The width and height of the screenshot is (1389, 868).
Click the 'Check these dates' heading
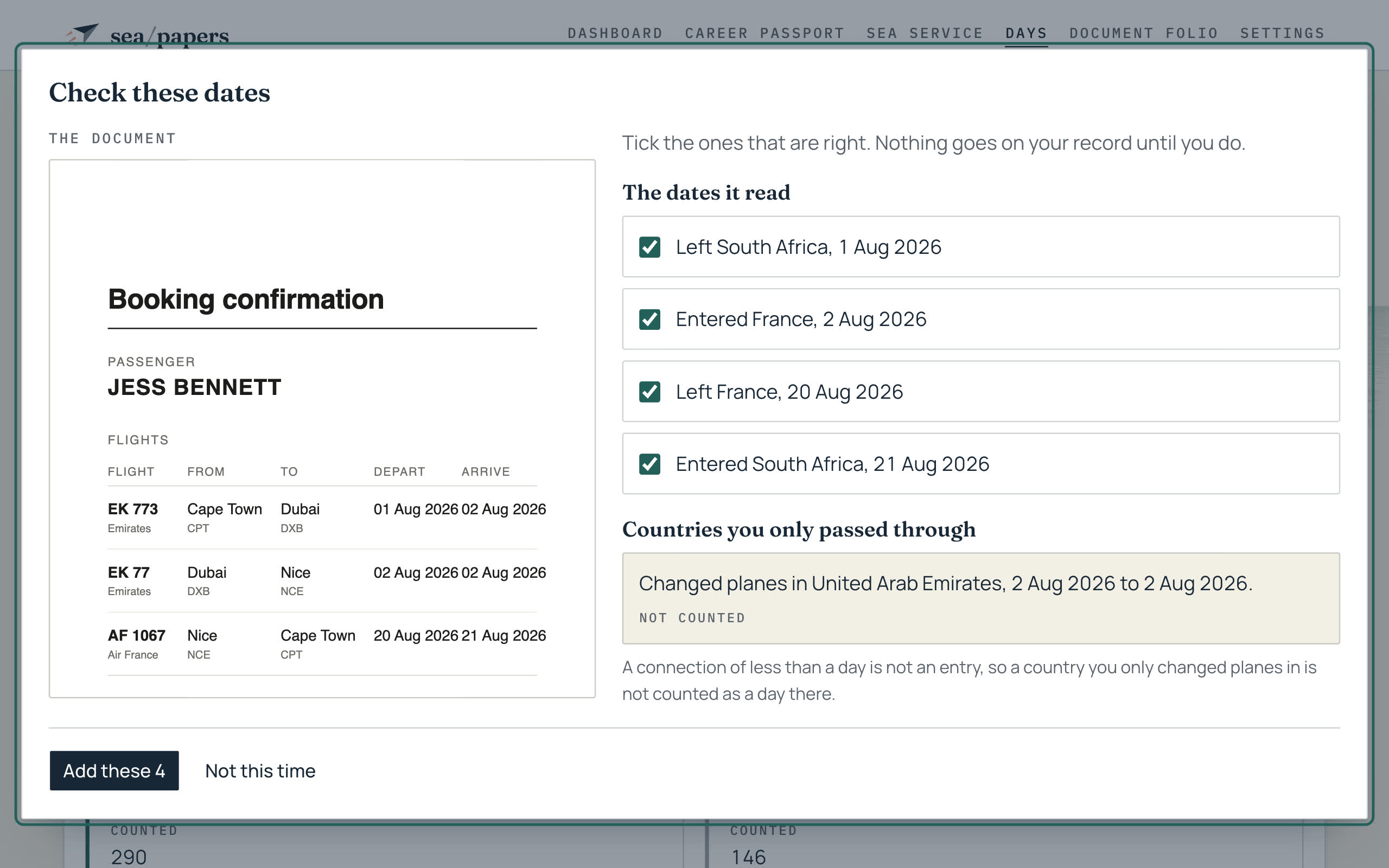click(160, 92)
